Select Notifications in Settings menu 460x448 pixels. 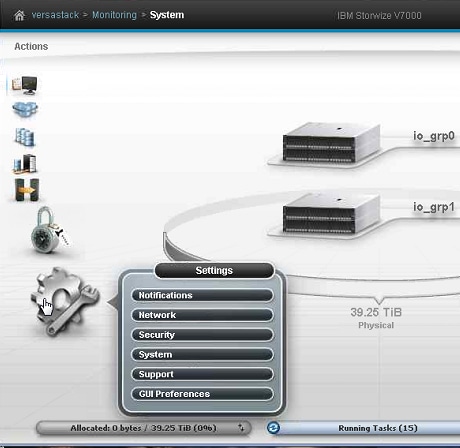coord(202,295)
